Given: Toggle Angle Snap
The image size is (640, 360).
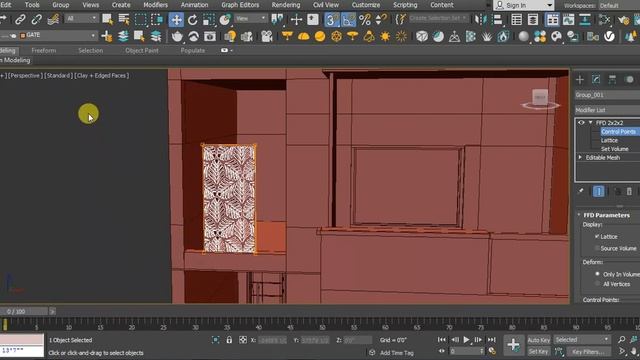Looking at the screenshot, I should (x=349, y=19).
